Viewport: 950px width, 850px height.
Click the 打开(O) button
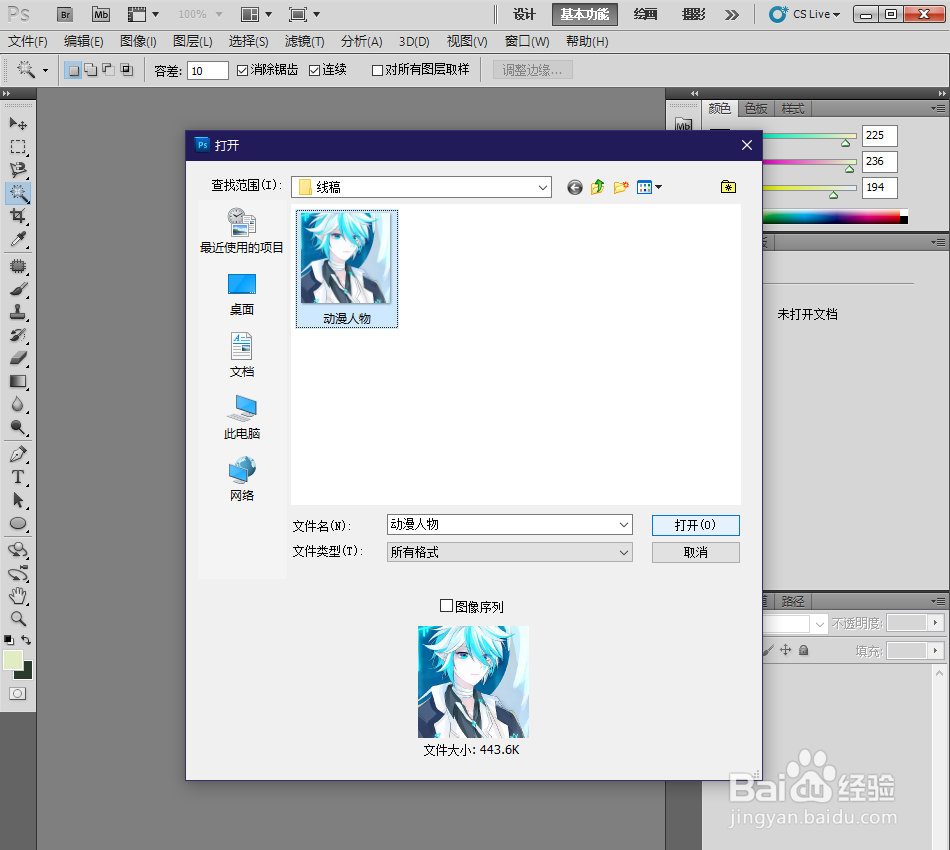click(696, 525)
